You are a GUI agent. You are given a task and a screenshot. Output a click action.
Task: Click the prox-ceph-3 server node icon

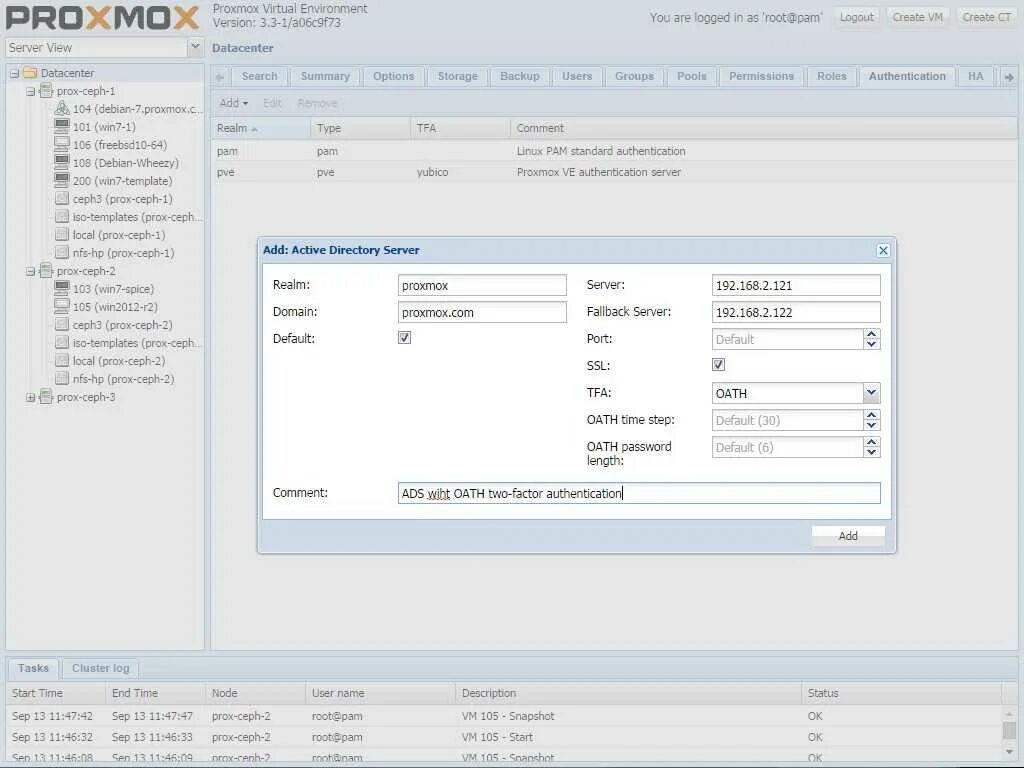coord(46,396)
